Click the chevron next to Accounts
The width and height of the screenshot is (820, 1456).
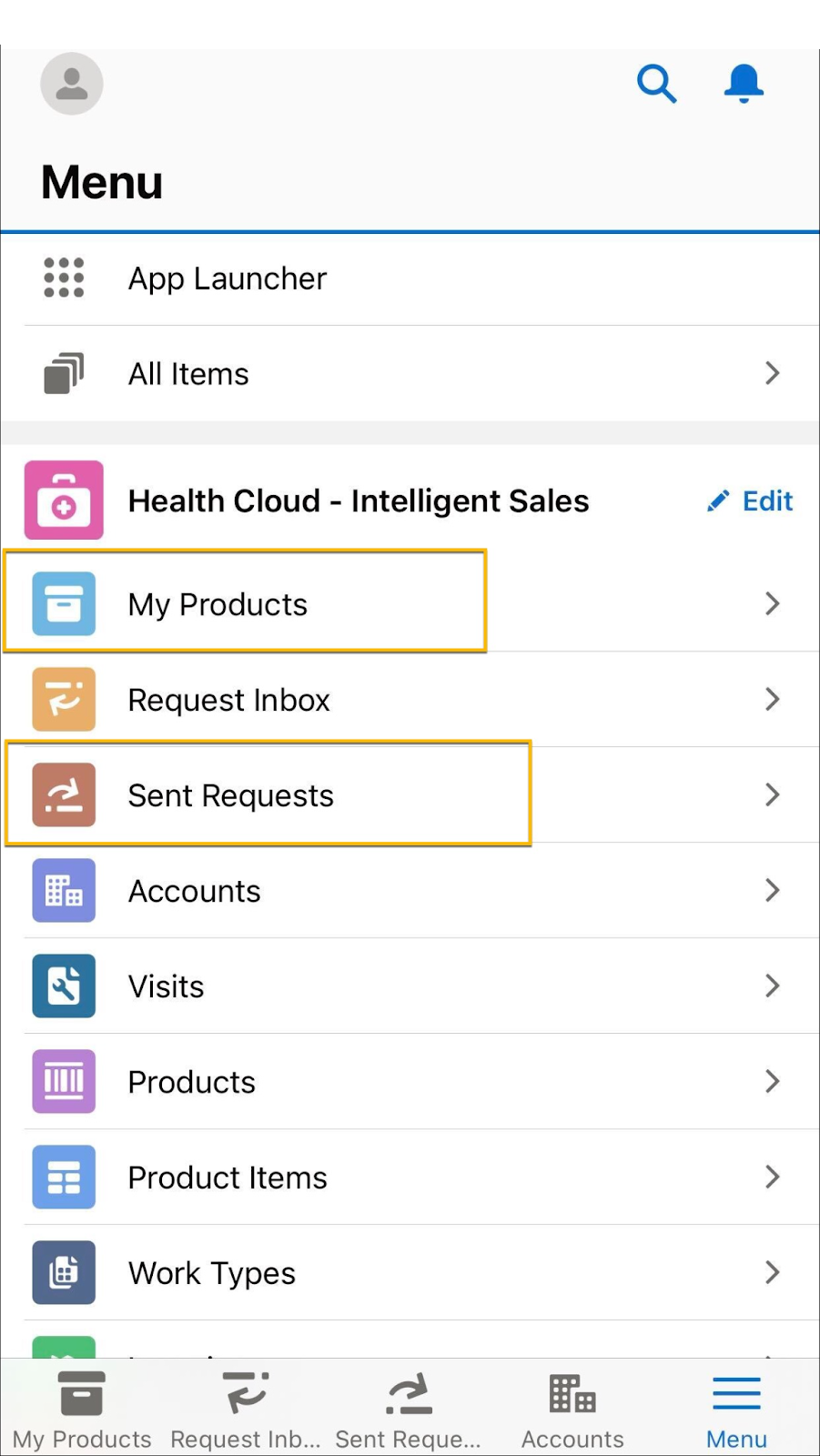point(772,890)
